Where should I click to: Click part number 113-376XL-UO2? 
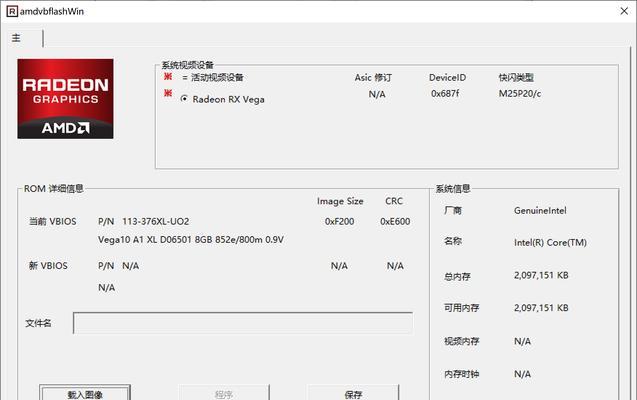point(156,222)
